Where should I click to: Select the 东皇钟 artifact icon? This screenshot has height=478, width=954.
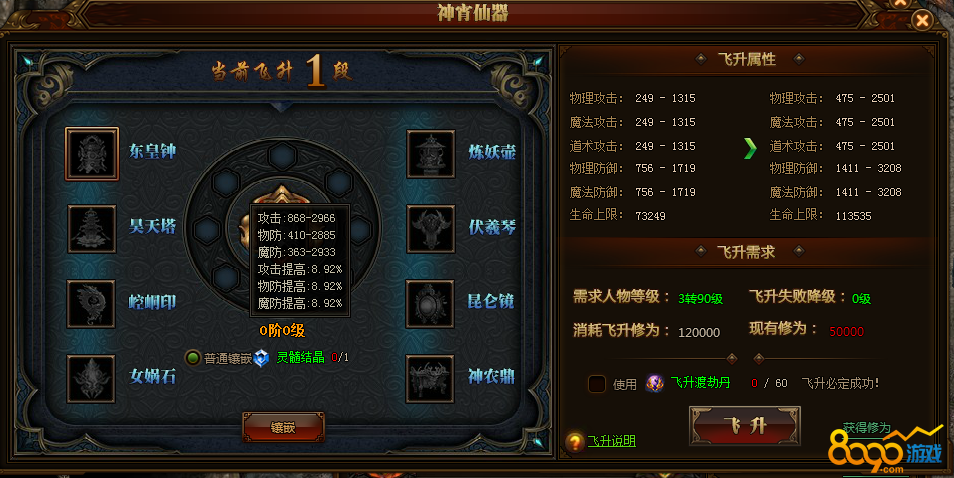[92, 154]
